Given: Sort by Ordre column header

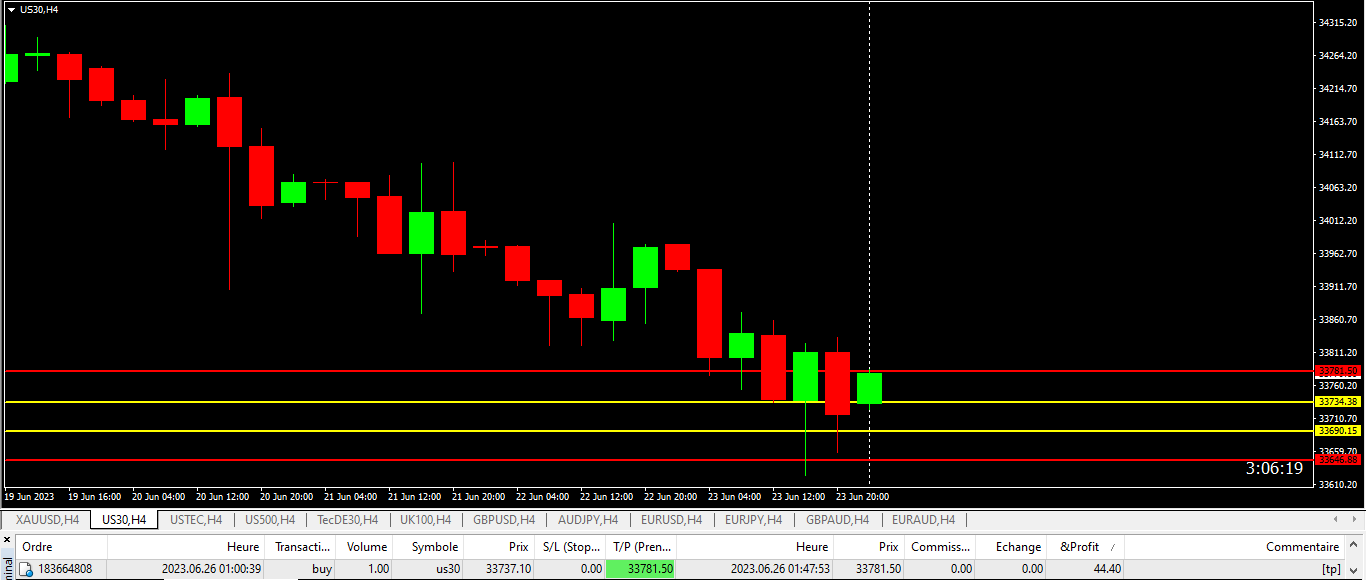Looking at the screenshot, I should click(x=38, y=547).
